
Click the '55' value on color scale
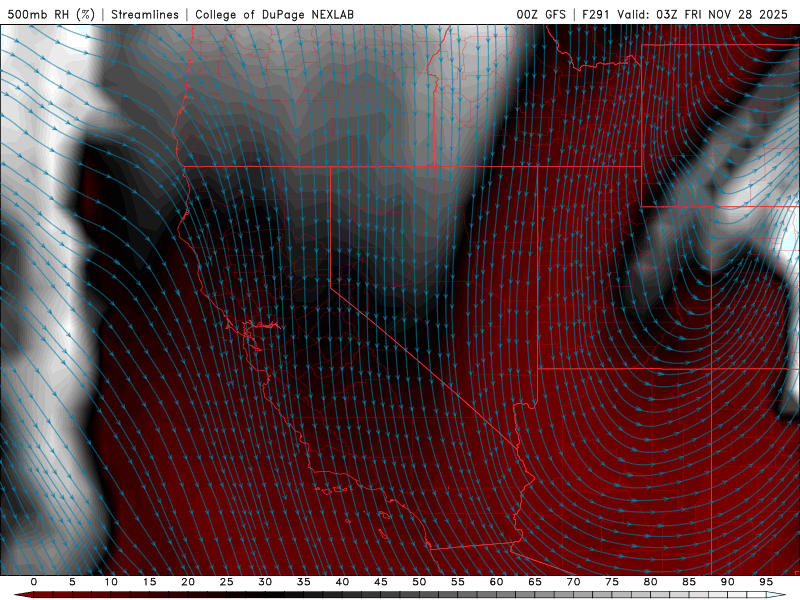[458, 582]
